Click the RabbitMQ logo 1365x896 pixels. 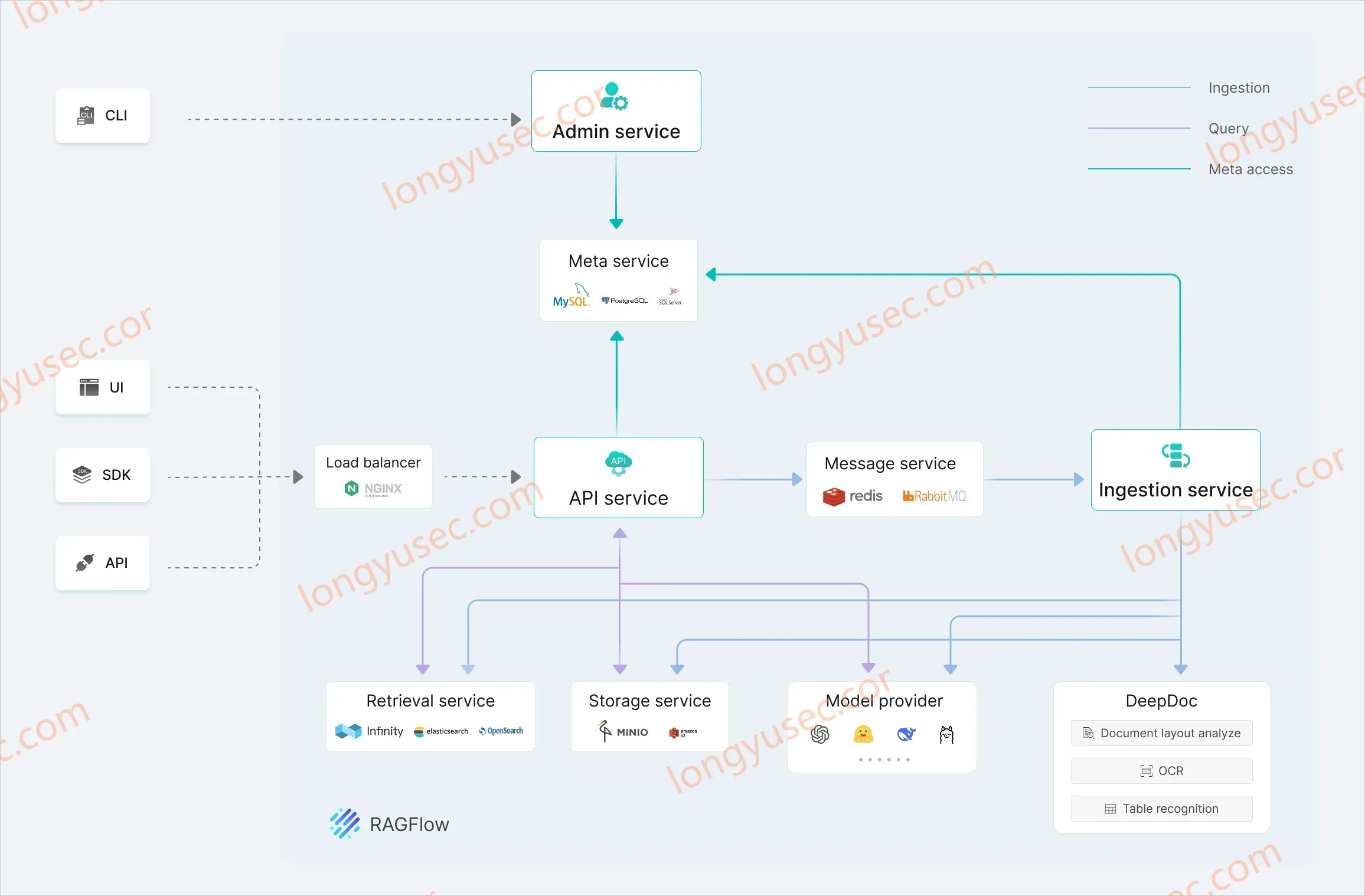[935, 496]
